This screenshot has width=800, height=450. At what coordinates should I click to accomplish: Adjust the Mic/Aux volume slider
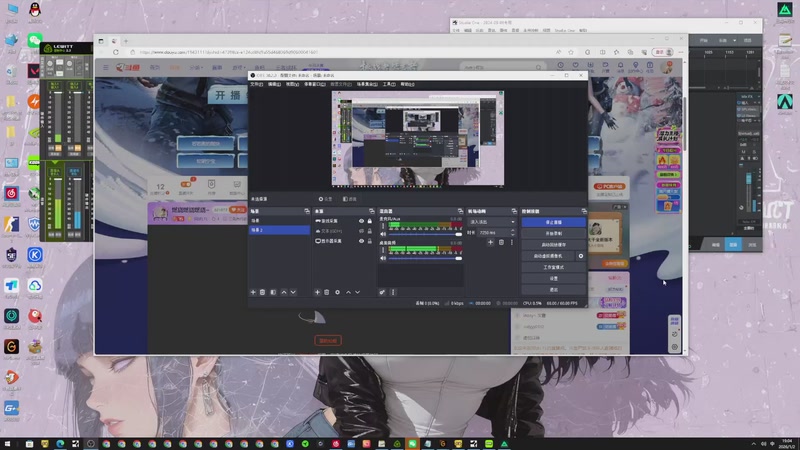click(x=426, y=234)
